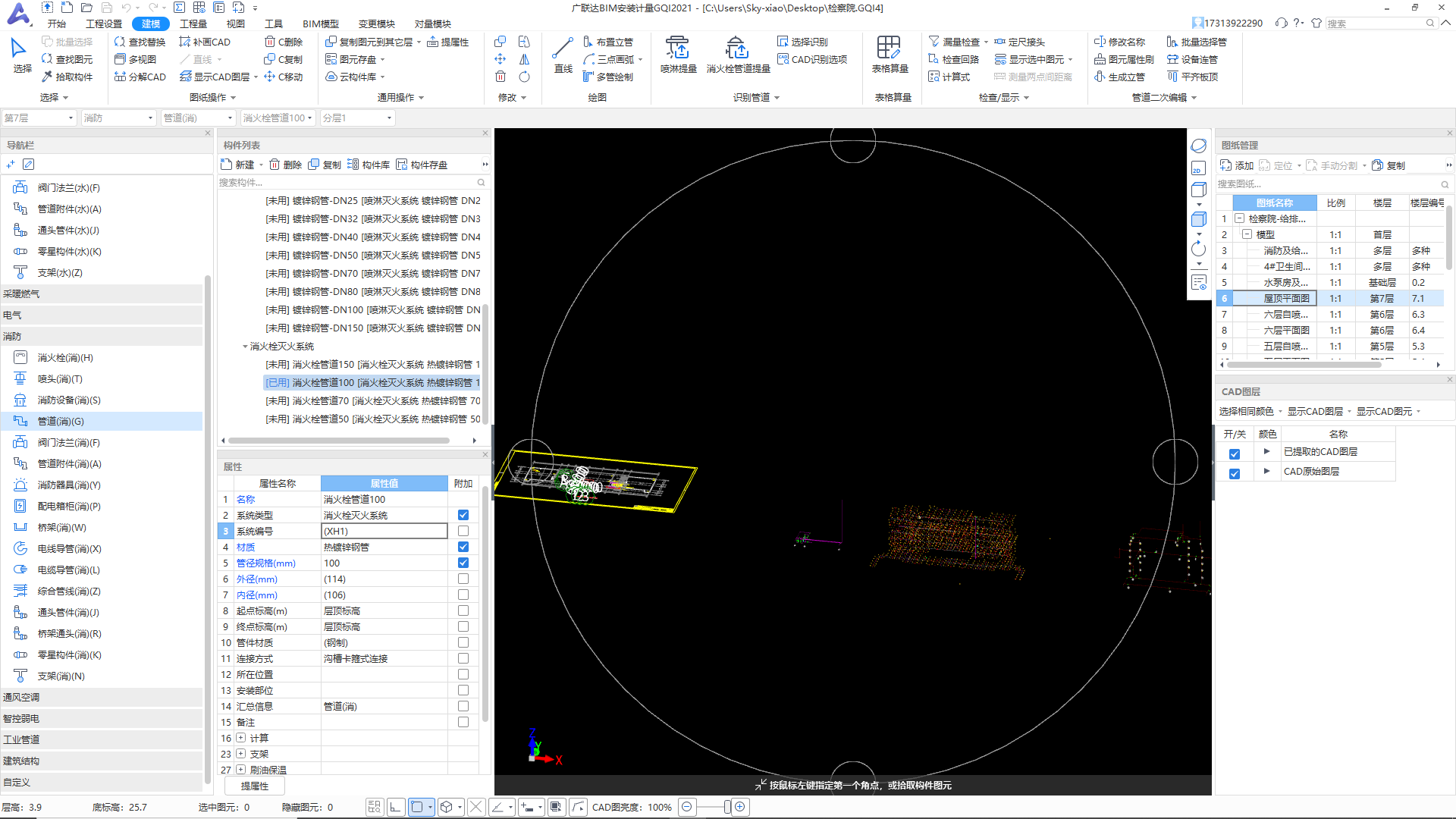Toggle the 系统类型 additional checkbox

point(463,515)
